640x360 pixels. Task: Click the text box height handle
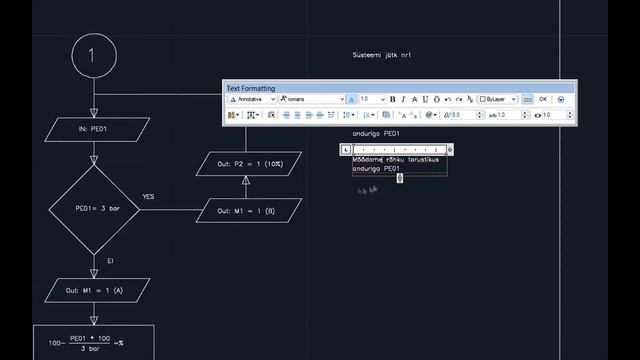point(400,178)
